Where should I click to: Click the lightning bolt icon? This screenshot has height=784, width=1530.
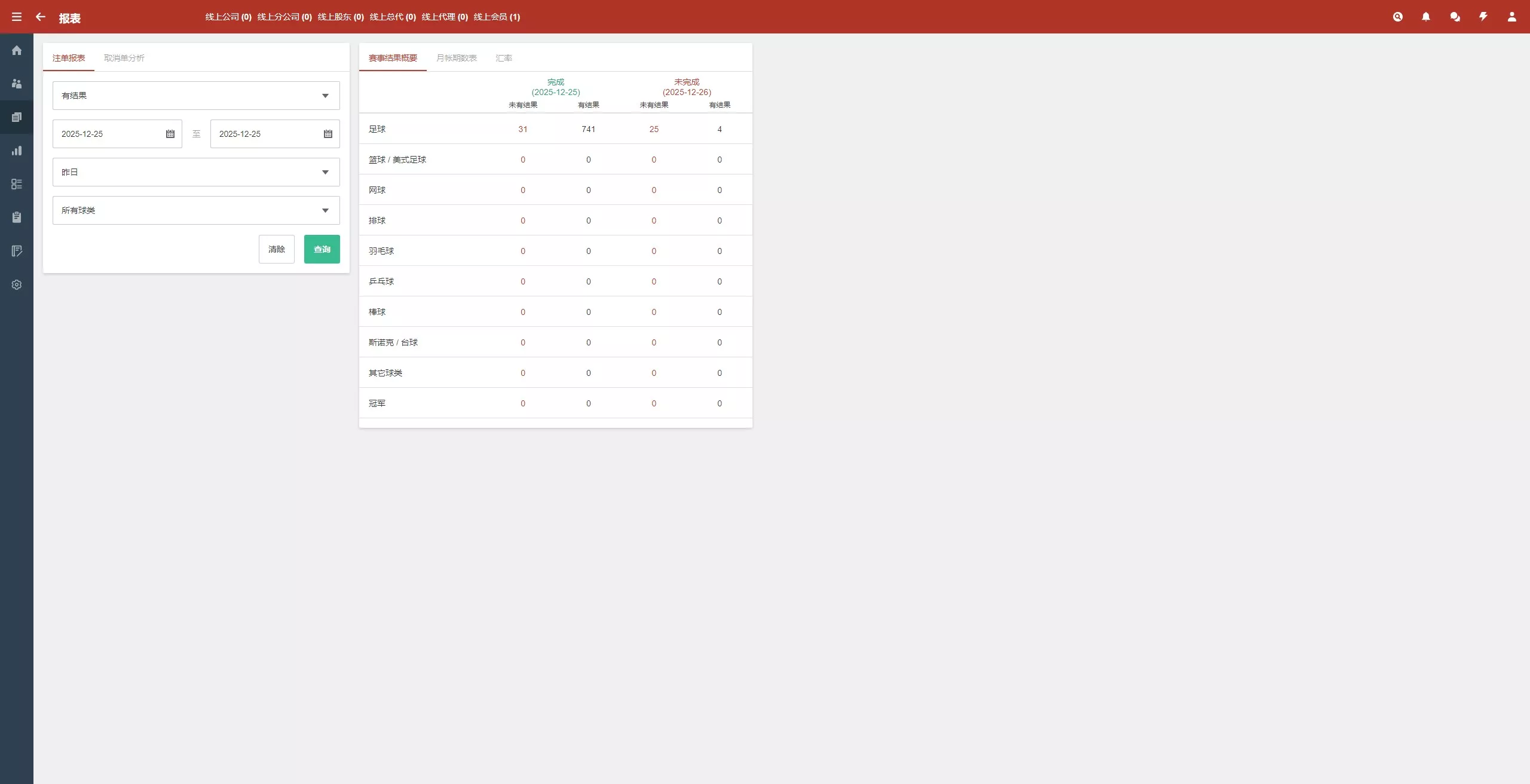point(1483,17)
